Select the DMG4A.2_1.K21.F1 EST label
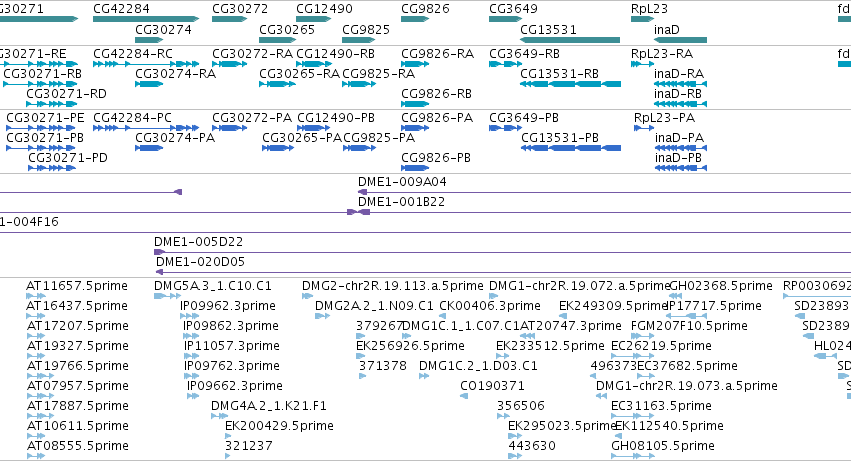Image resolution: width=851 pixels, height=461 pixels. point(269,406)
